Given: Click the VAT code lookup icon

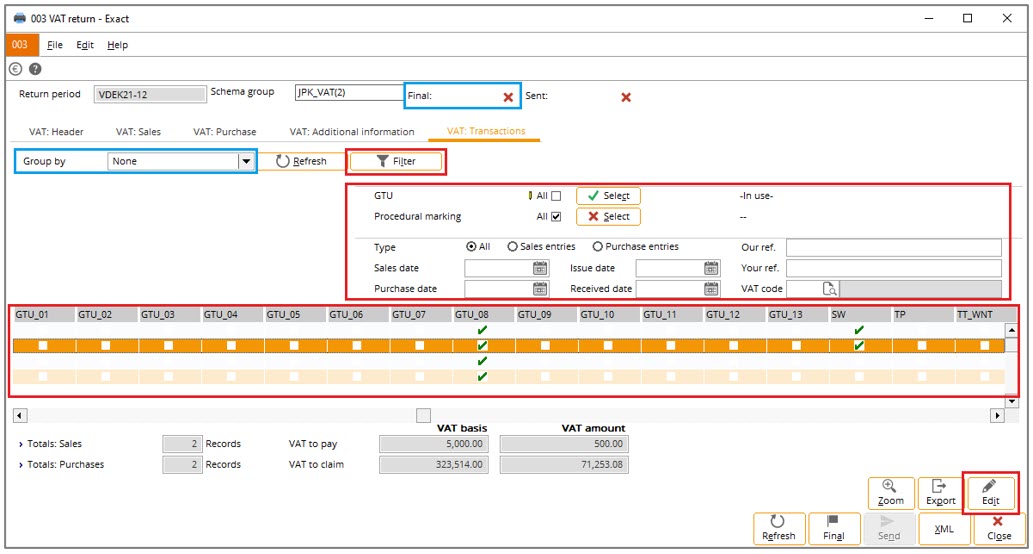Looking at the screenshot, I should (828, 289).
